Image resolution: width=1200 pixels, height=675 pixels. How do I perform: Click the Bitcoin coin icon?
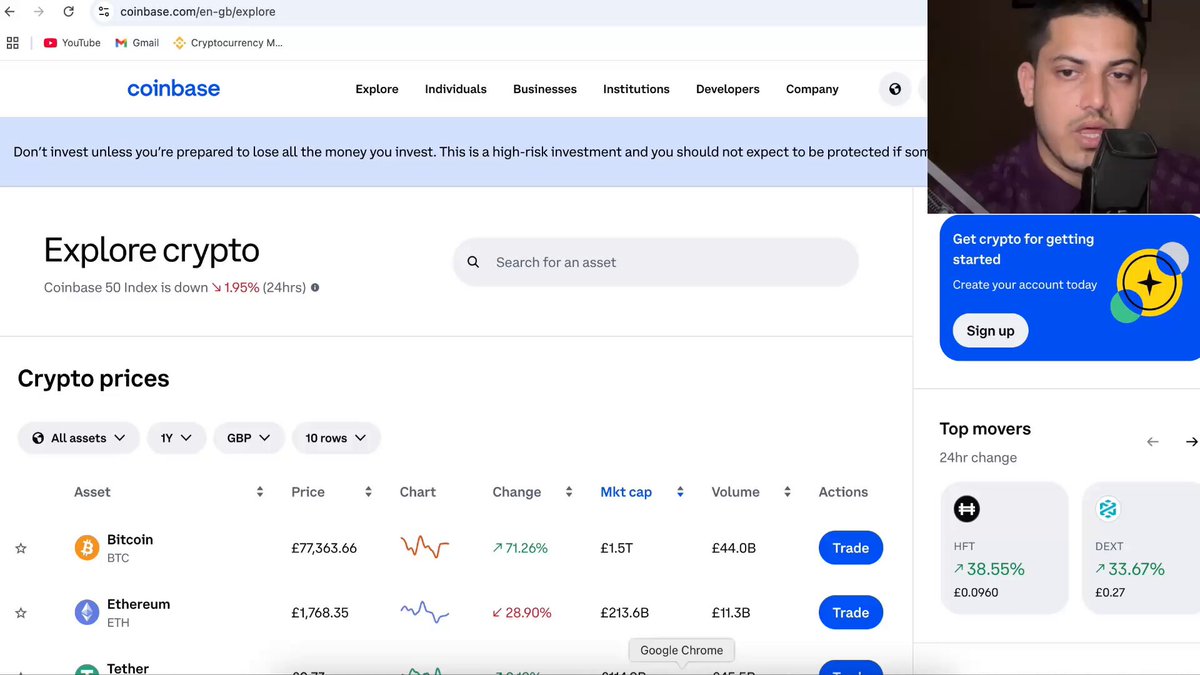[x=87, y=548]
